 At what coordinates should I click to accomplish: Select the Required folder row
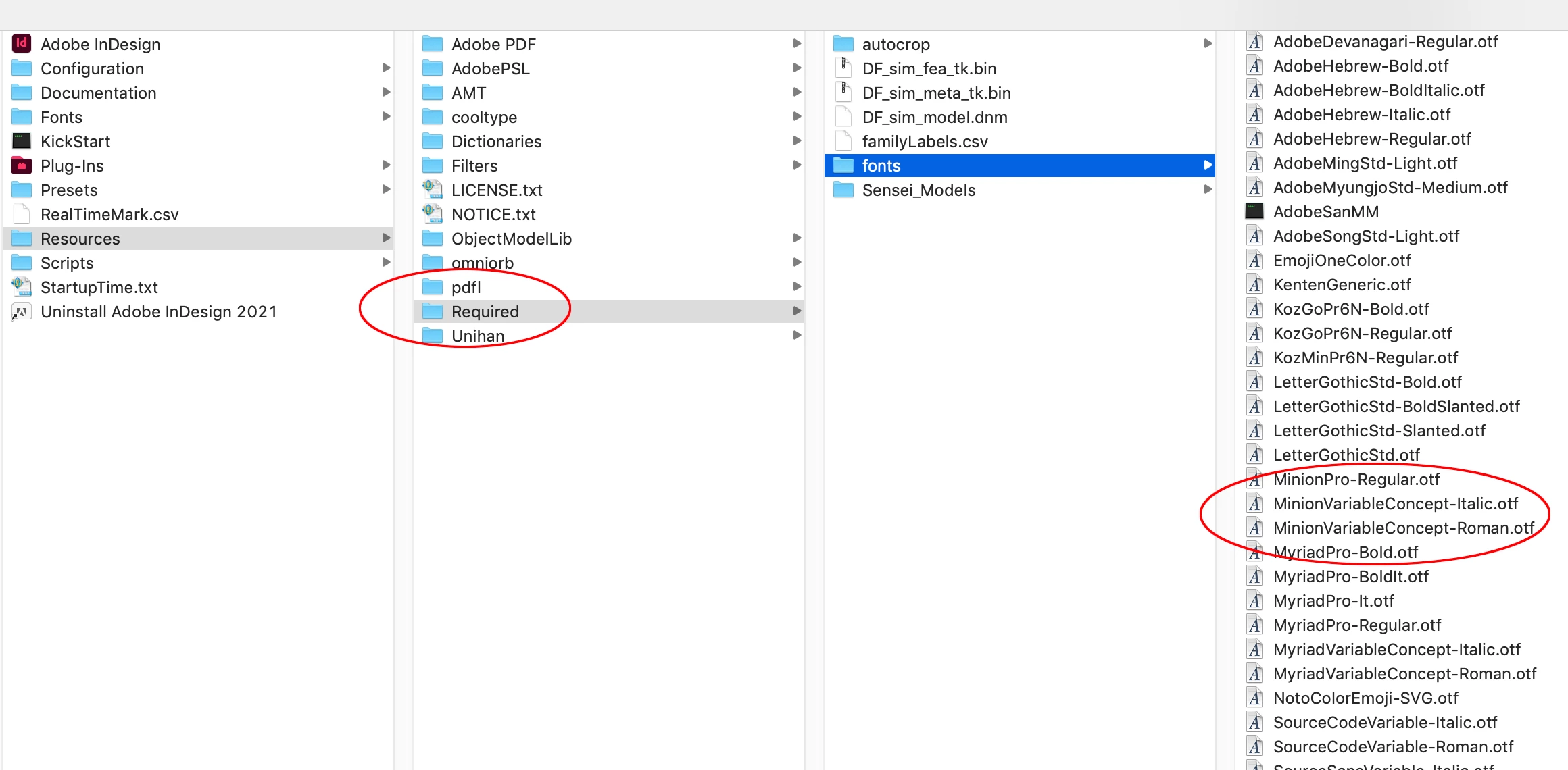pyautogui.click(x=485, y=311)
